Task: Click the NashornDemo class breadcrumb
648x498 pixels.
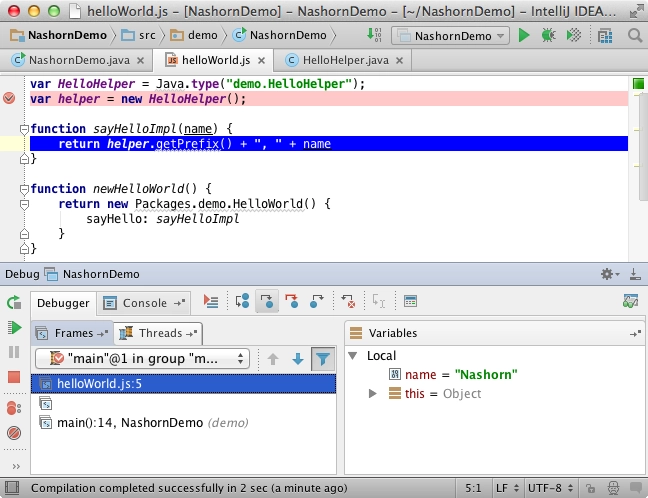Action: (x=279, y=36)
